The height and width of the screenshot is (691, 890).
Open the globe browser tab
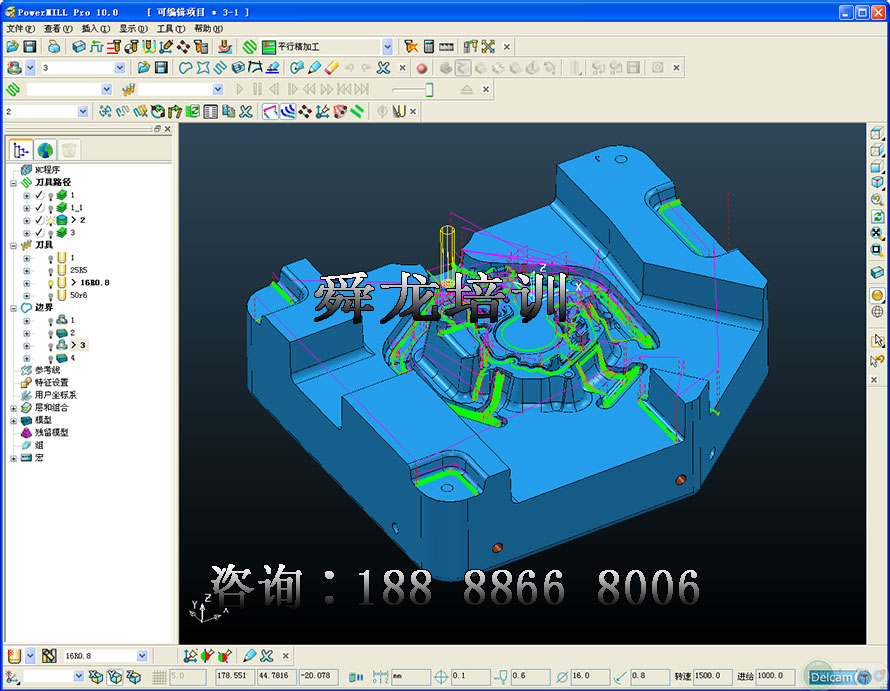45,150
